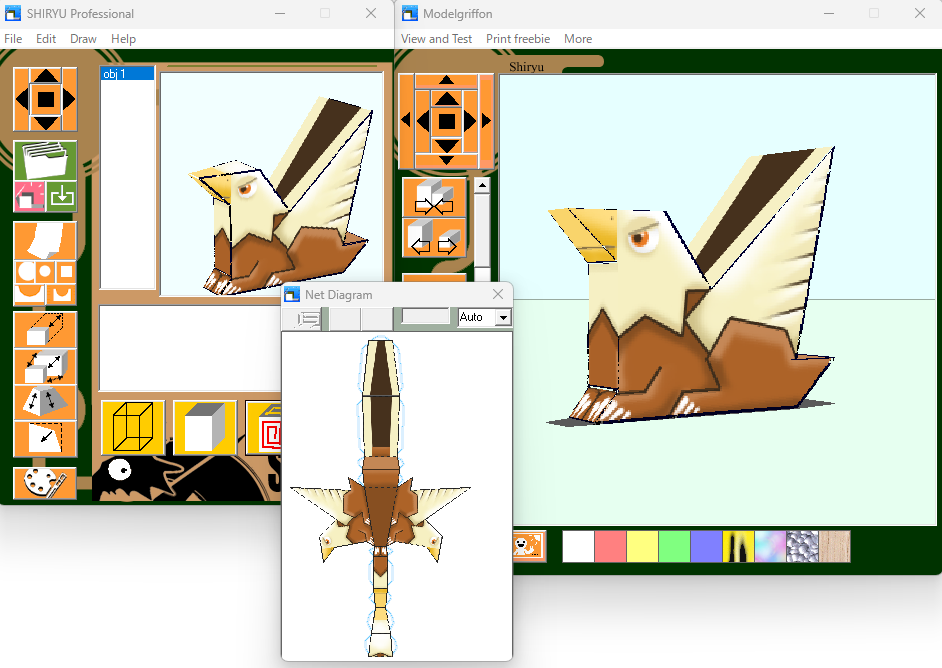942x668 pixels.
Task: Open the paint palette tool
Action: 45,483
